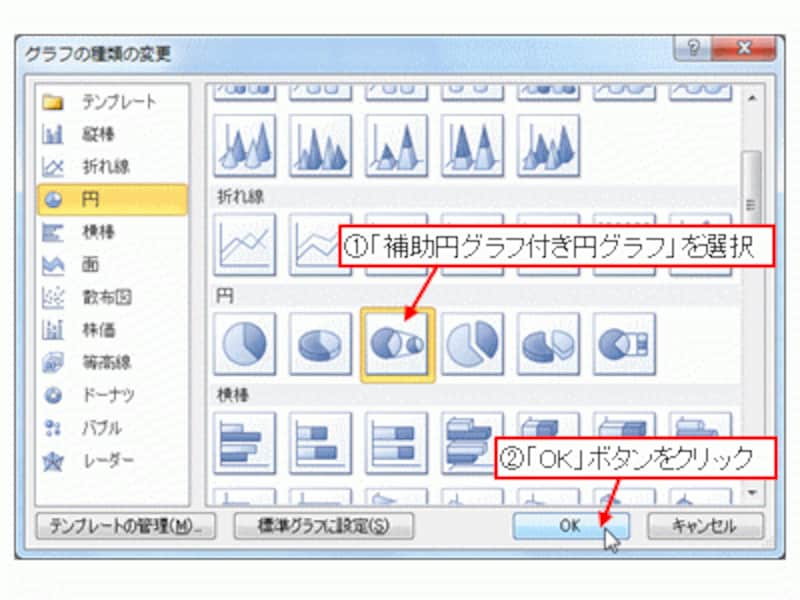Viewport: 800px width, 600px height.
Task: Select the basic Pie chart thumbnail
Action: pos(244,344)
